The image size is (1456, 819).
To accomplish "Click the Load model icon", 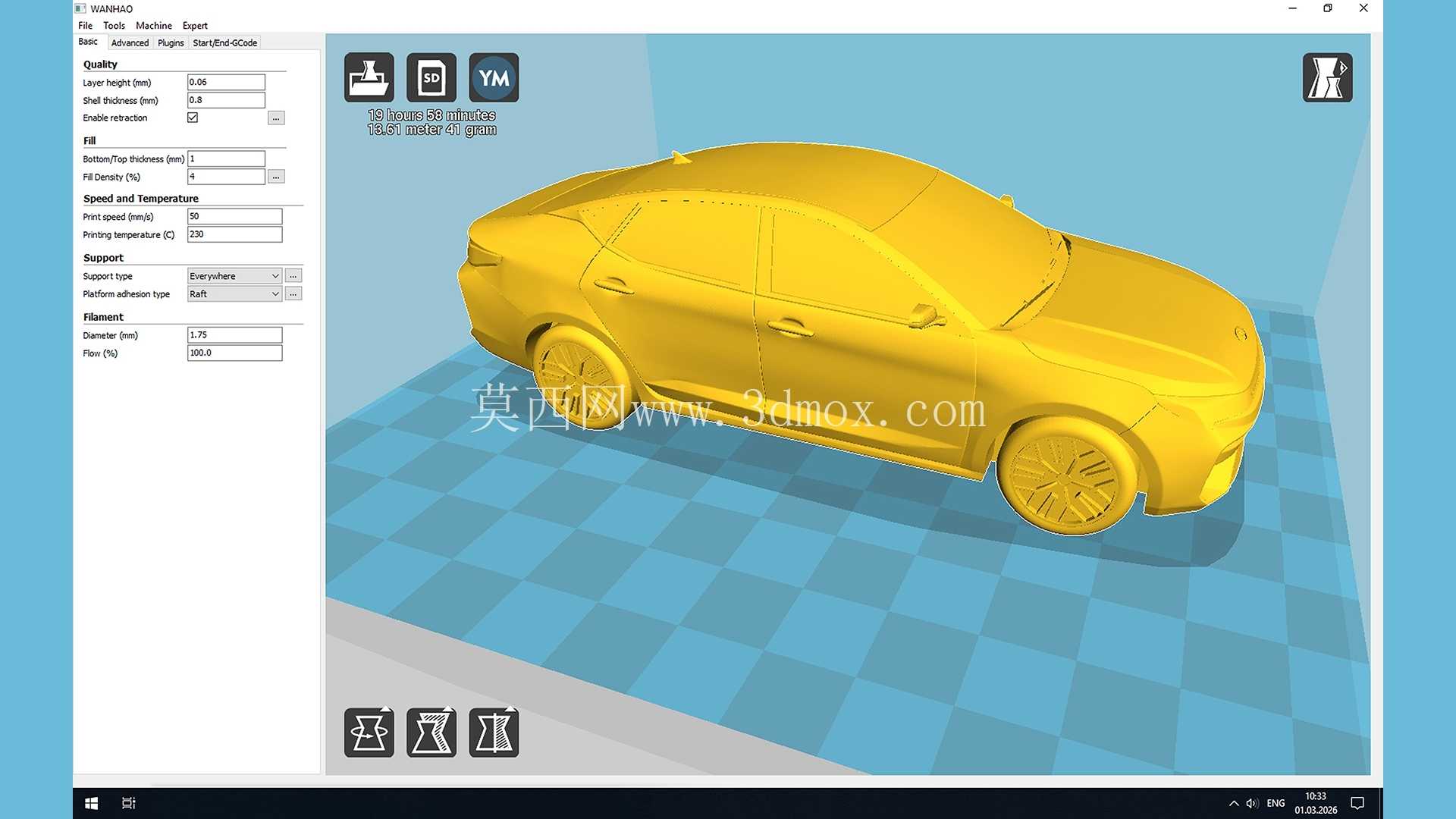I will [x=369, y=77].
